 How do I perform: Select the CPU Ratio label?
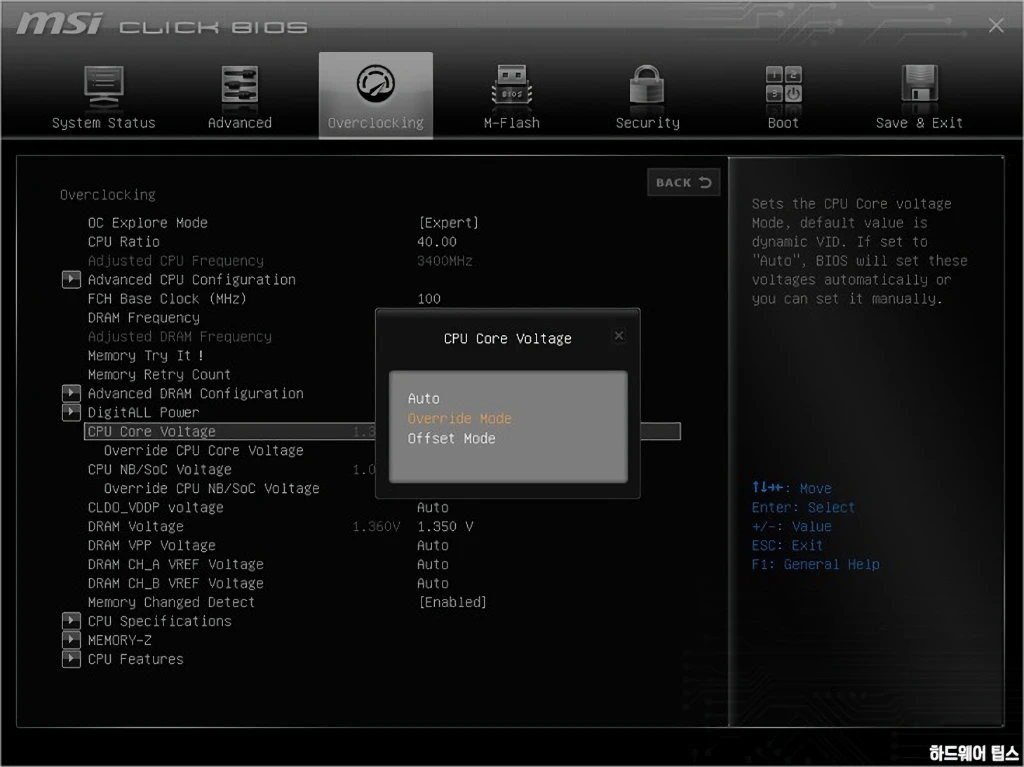pyautogui.click(x=123, y=242)
